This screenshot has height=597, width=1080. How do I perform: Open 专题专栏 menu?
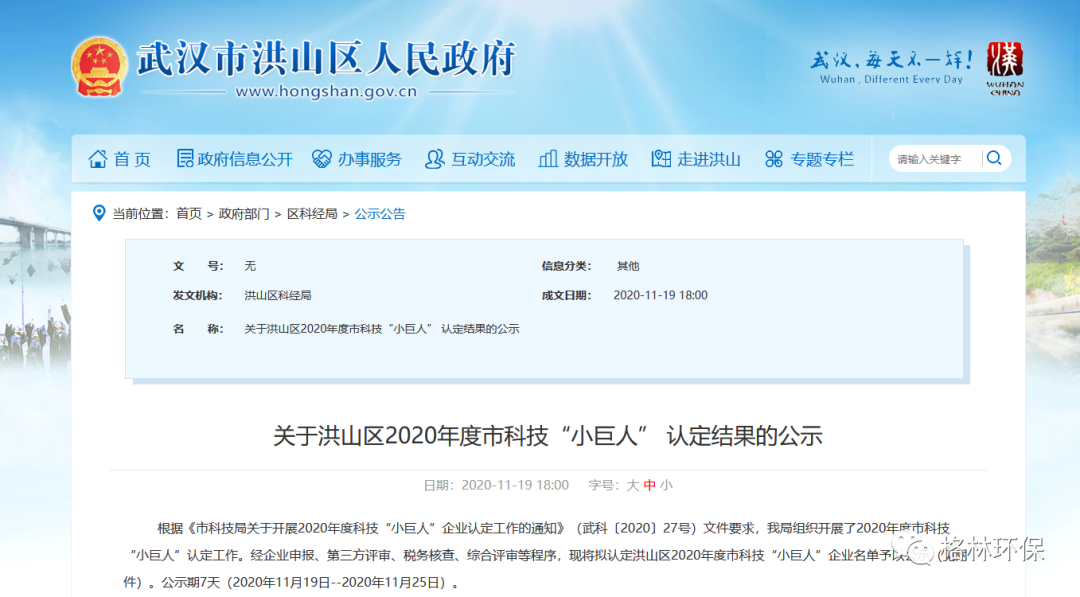pos(822,160)
